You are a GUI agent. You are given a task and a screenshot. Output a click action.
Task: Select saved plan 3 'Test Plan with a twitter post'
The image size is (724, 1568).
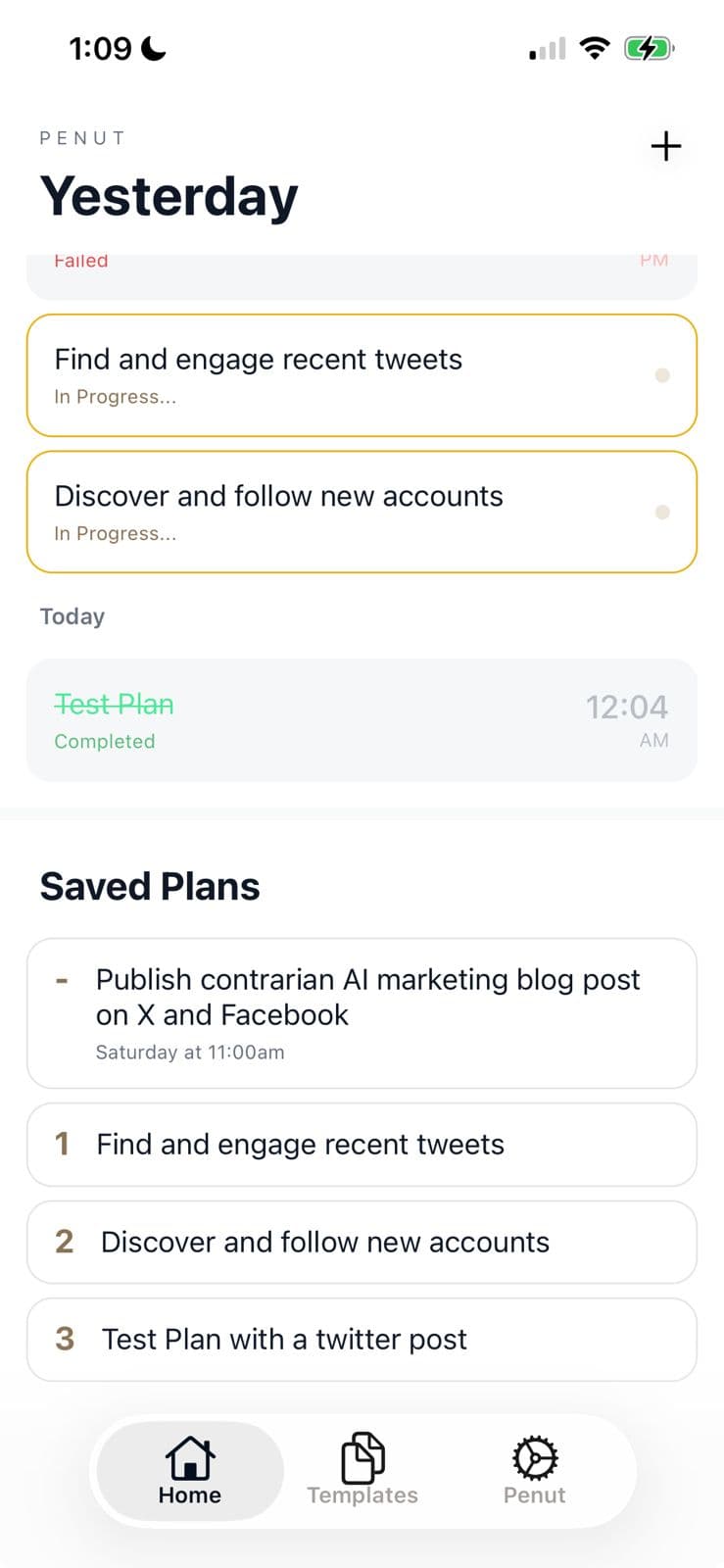(x=362, y=1340)
